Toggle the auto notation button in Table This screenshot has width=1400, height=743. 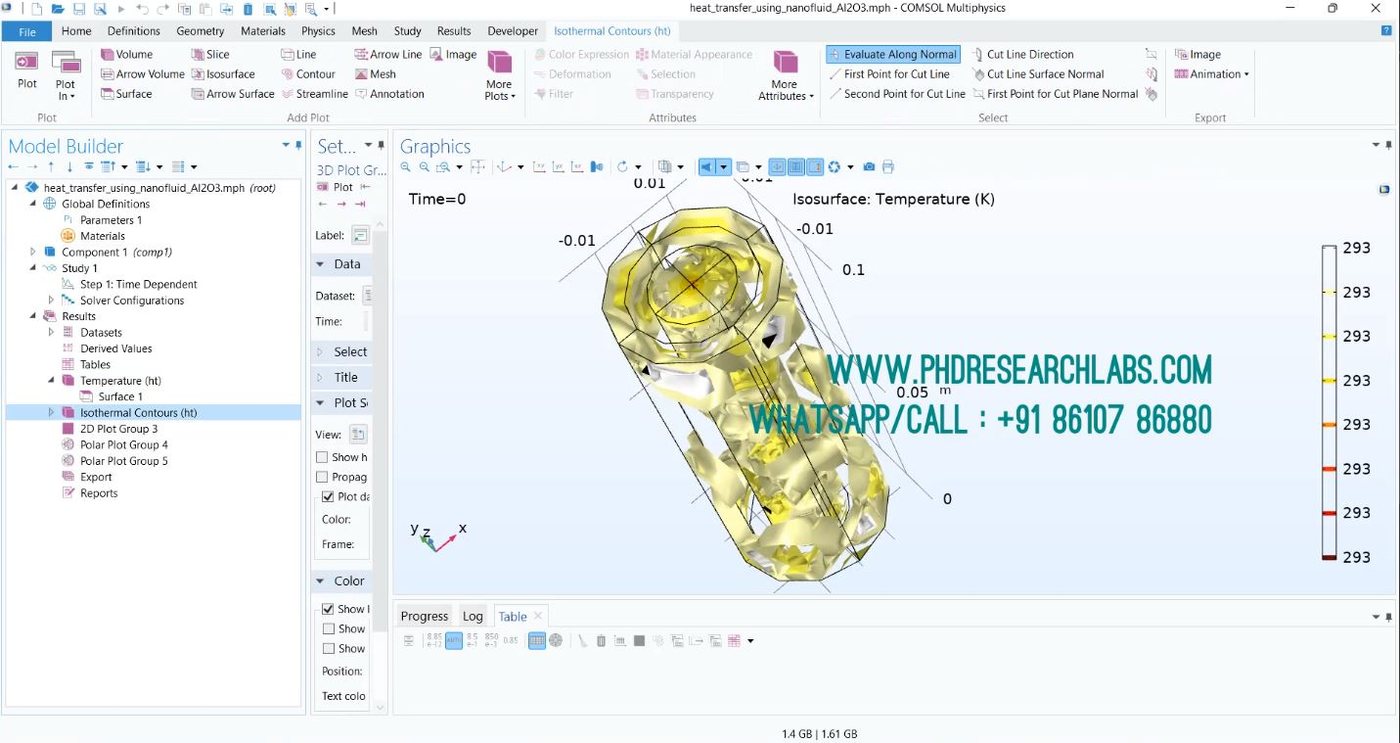pos(454,641)
